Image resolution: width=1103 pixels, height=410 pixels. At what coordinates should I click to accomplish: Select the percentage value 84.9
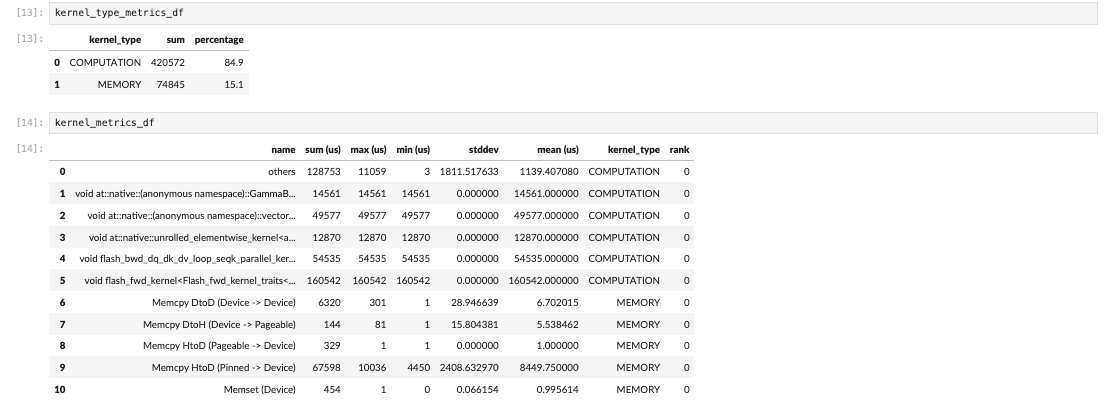234,63
